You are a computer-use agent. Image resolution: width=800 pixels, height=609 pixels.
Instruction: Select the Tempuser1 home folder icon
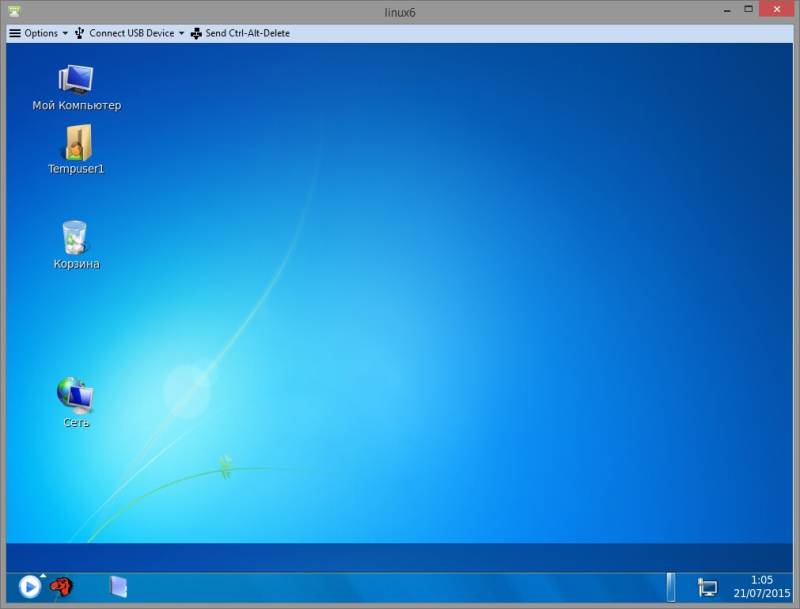click(x=78, y=142)
